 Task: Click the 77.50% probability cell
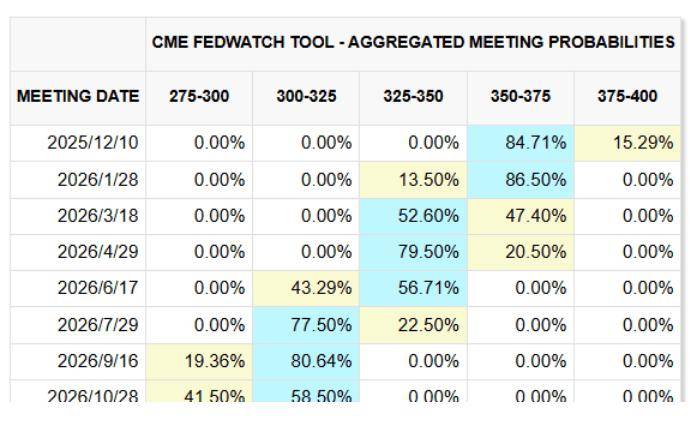point(320,325)
